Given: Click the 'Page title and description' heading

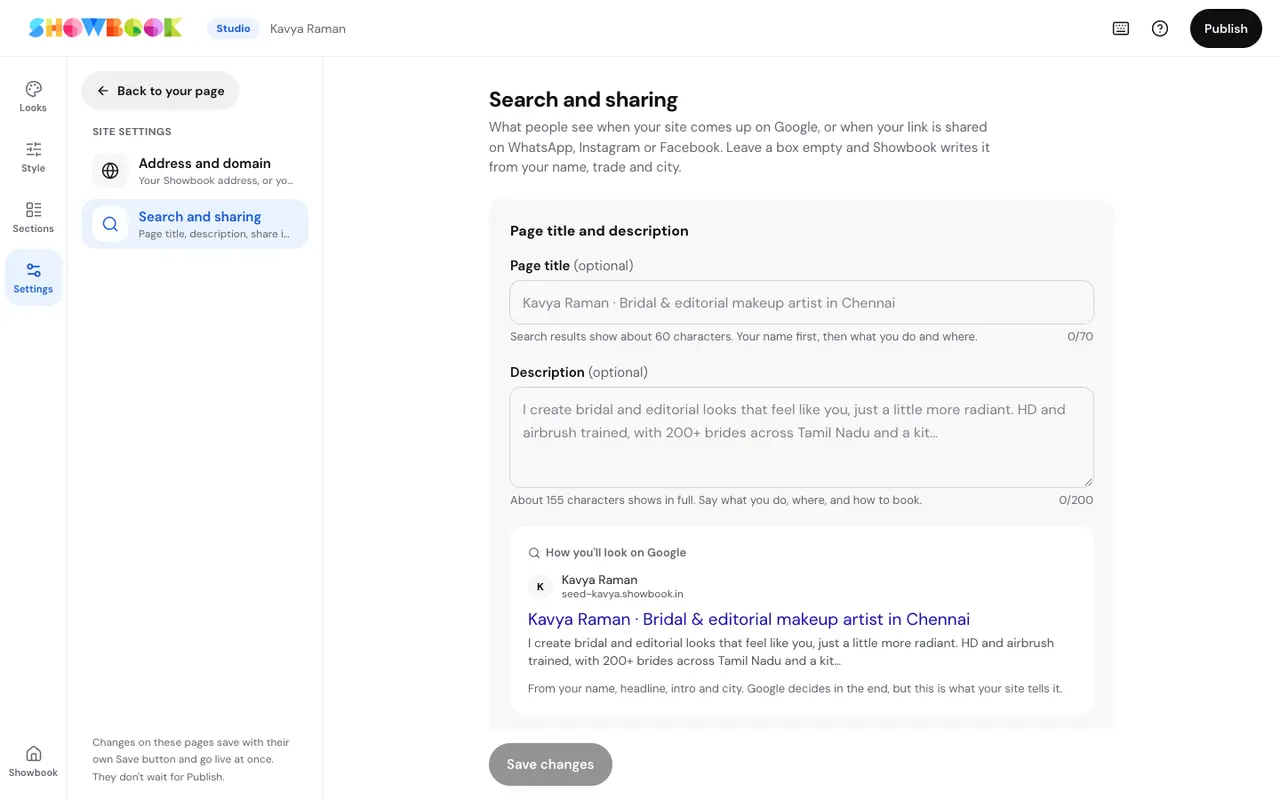Looking at the screenshot, I should pyautogui.click(x=599, y=231).
